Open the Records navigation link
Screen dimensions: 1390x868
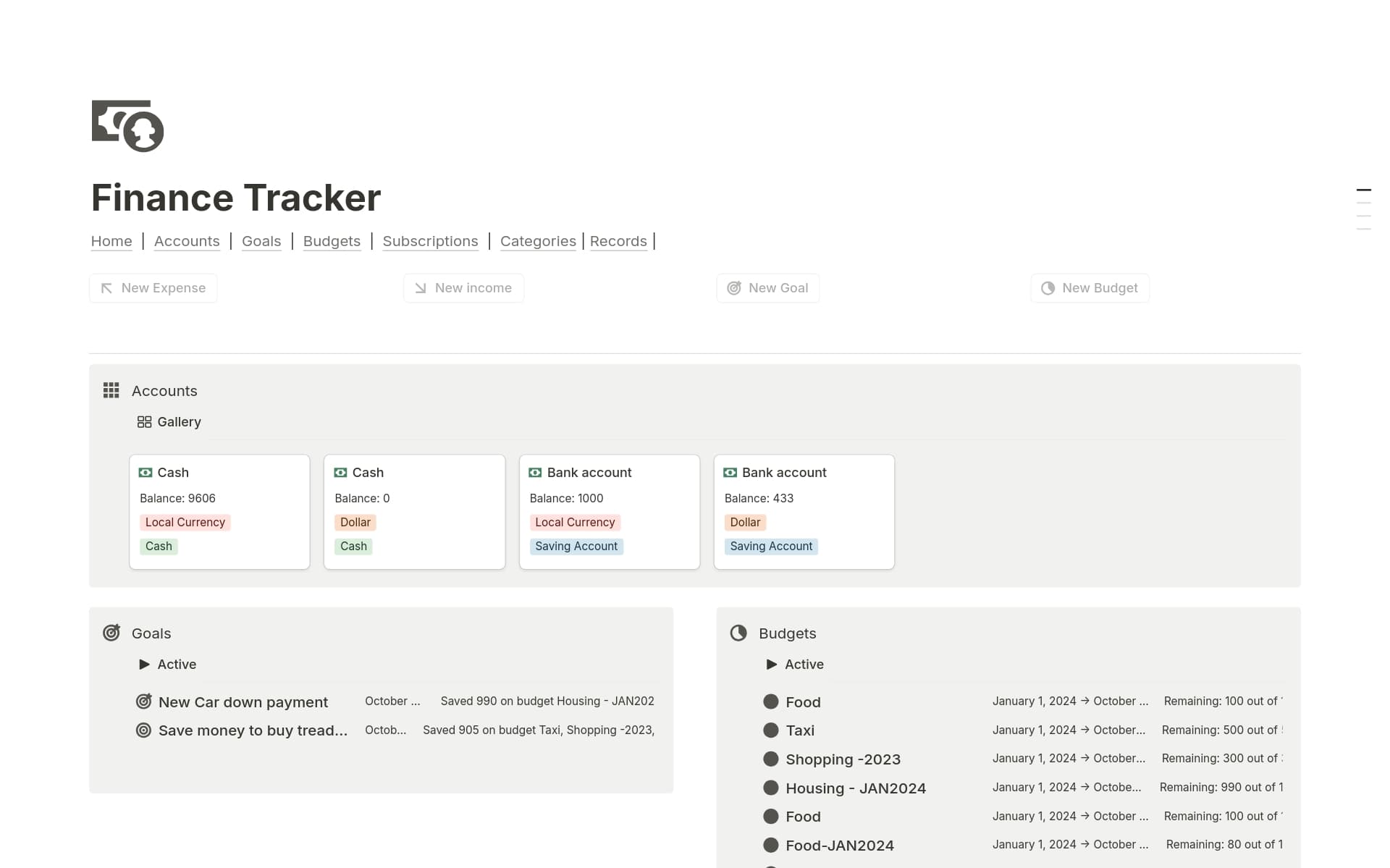[x=618, y=241]
